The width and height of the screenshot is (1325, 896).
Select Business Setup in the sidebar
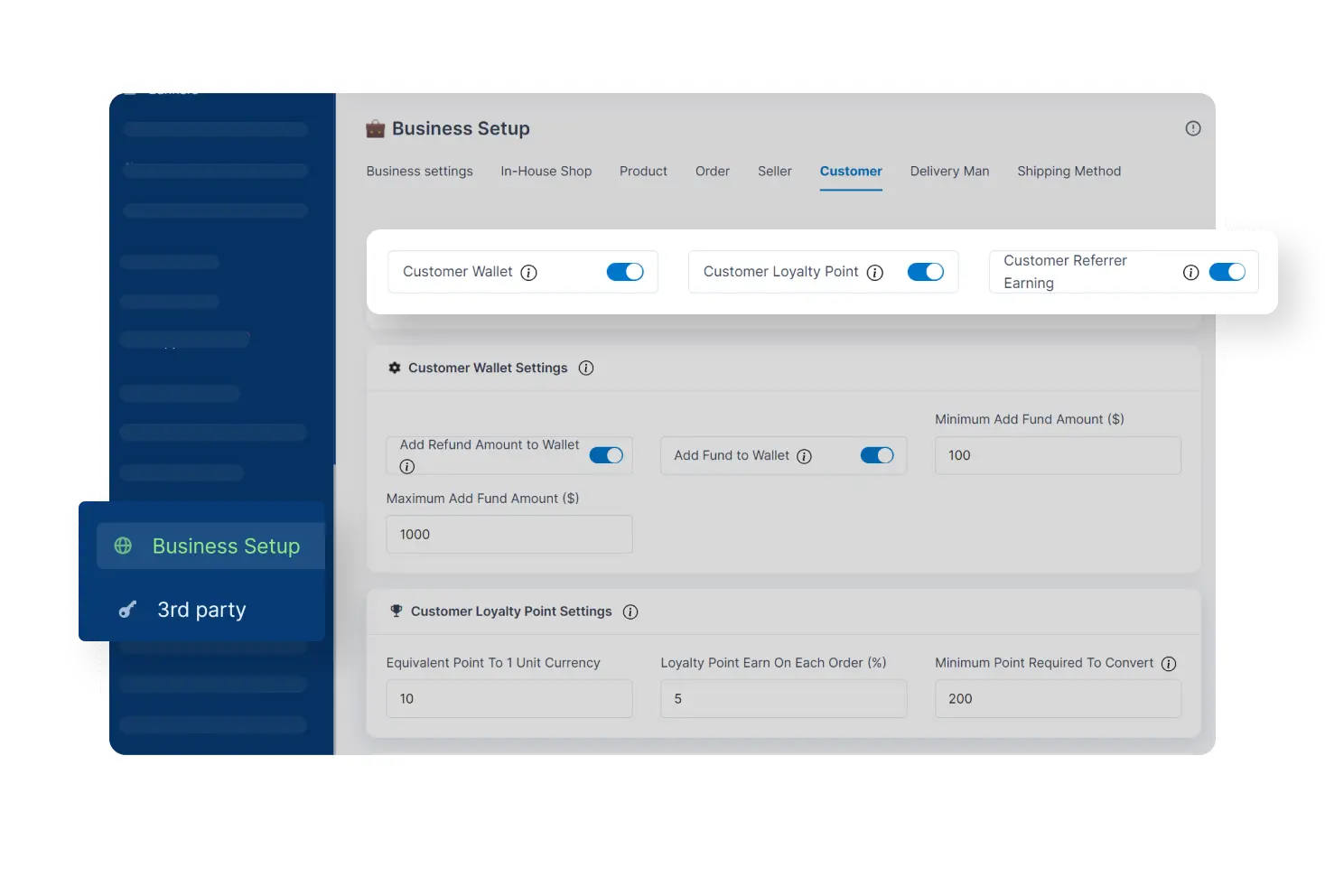point(226,546)
